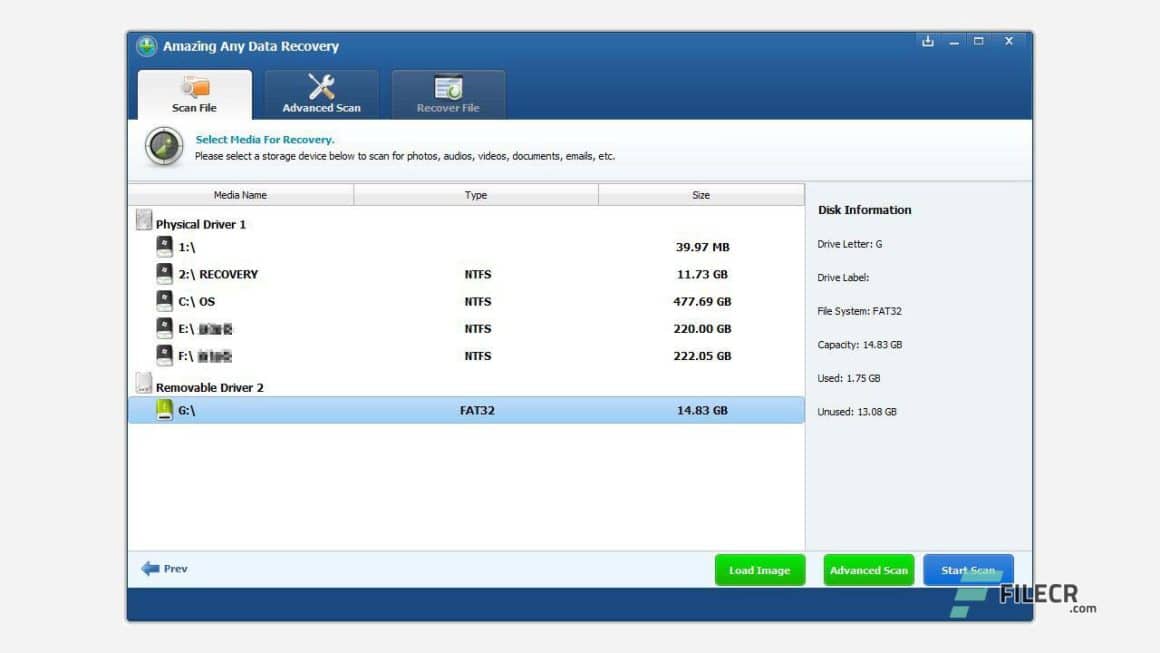
Task: Click the Capacity: 14.83 GB entry
Action: click(x=859, y=345)
